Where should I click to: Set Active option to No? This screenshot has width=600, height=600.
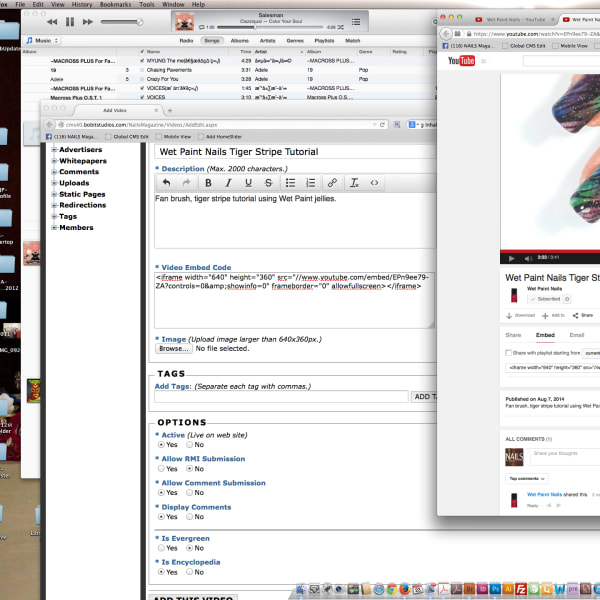click(189, 445)
